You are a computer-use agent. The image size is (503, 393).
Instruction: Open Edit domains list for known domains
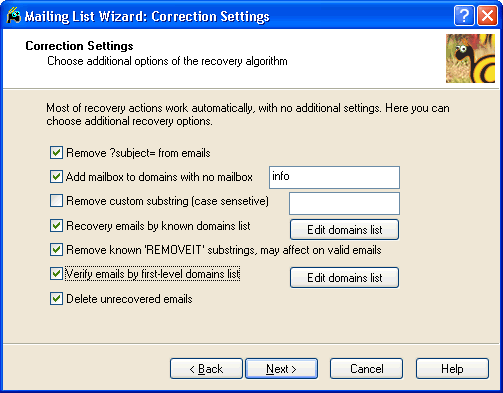[x=344, y=230]
